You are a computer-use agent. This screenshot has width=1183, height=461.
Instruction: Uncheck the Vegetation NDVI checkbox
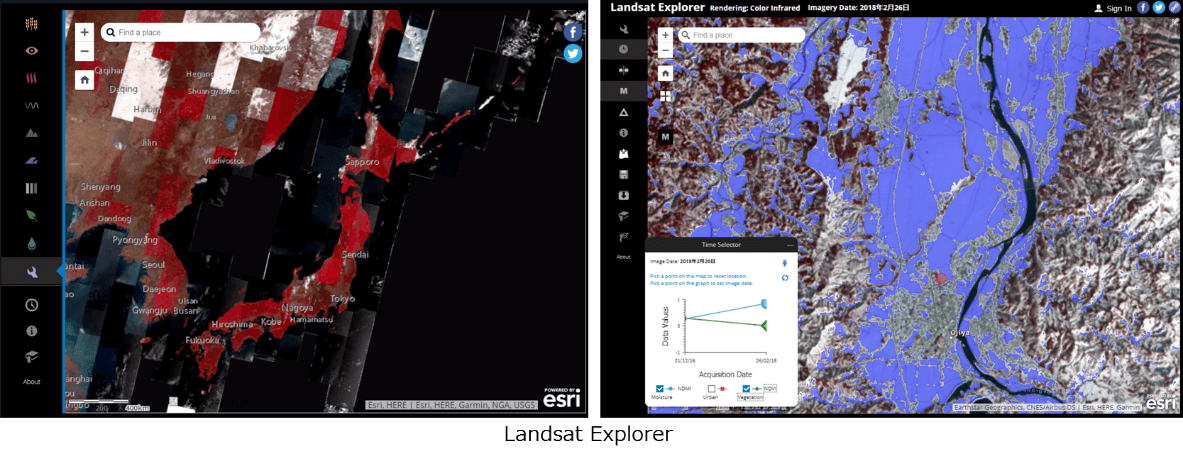pyautogui.click(x=747, y=388)
